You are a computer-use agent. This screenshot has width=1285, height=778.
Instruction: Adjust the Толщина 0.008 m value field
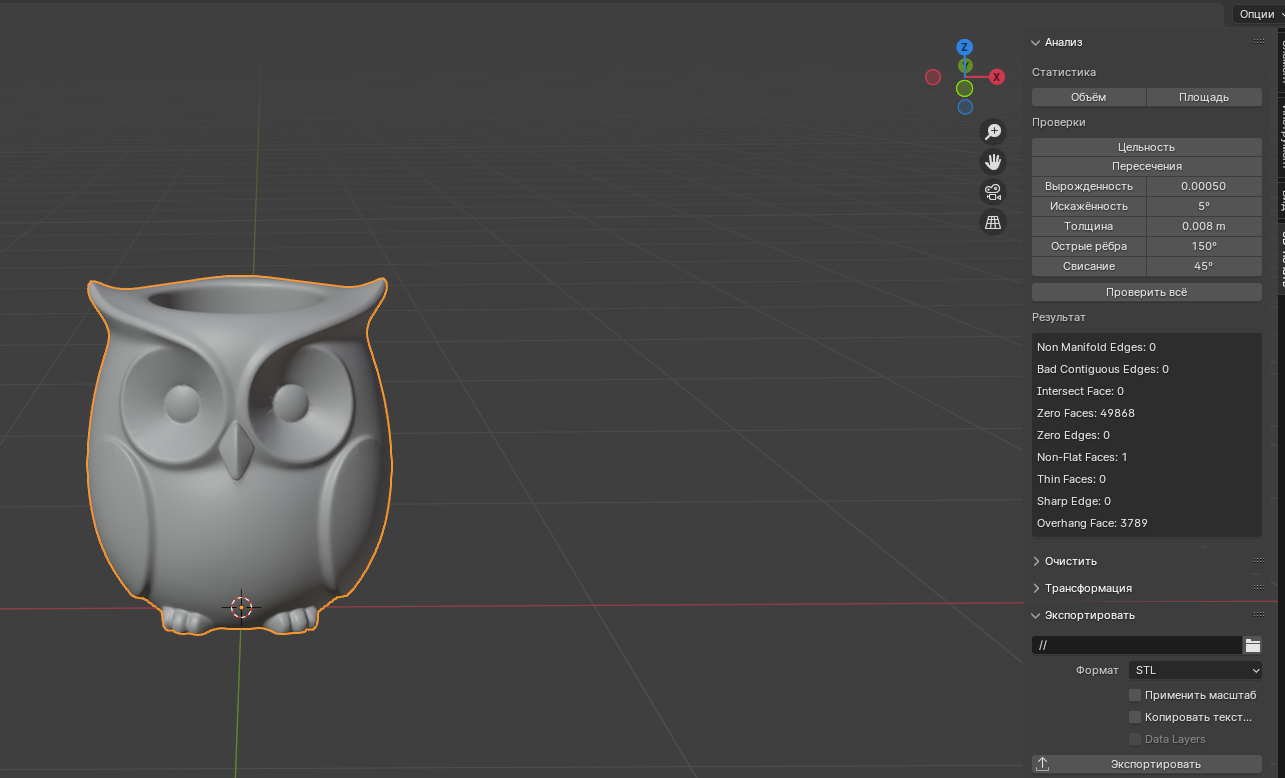1203,226
